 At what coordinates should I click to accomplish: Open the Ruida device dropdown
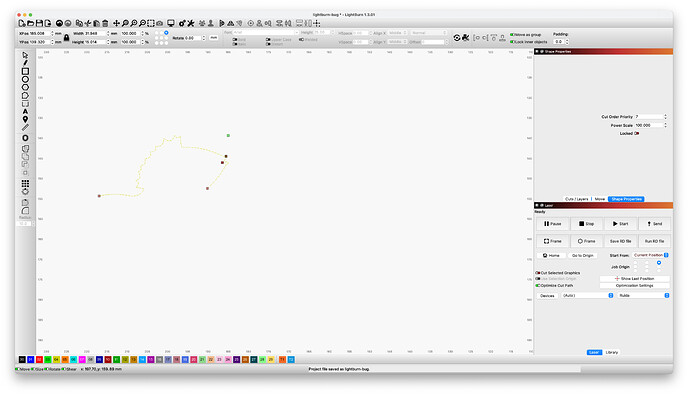coord(644,296)
